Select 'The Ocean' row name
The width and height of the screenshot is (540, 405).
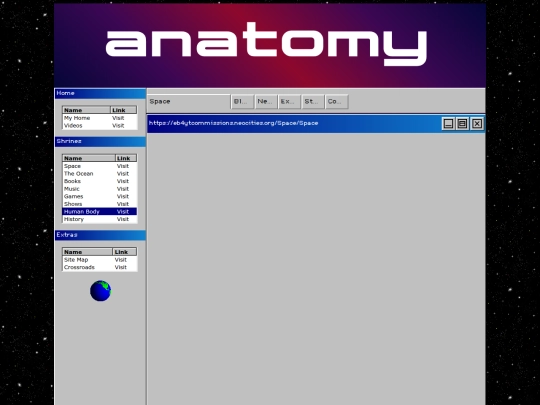(79, 174)
